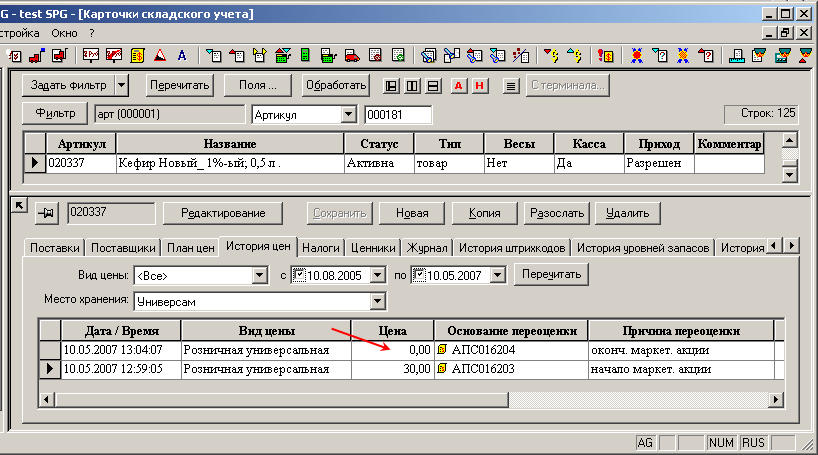Click the Поля ... button
Screen dimensions: 818x455
pos(258,85)
